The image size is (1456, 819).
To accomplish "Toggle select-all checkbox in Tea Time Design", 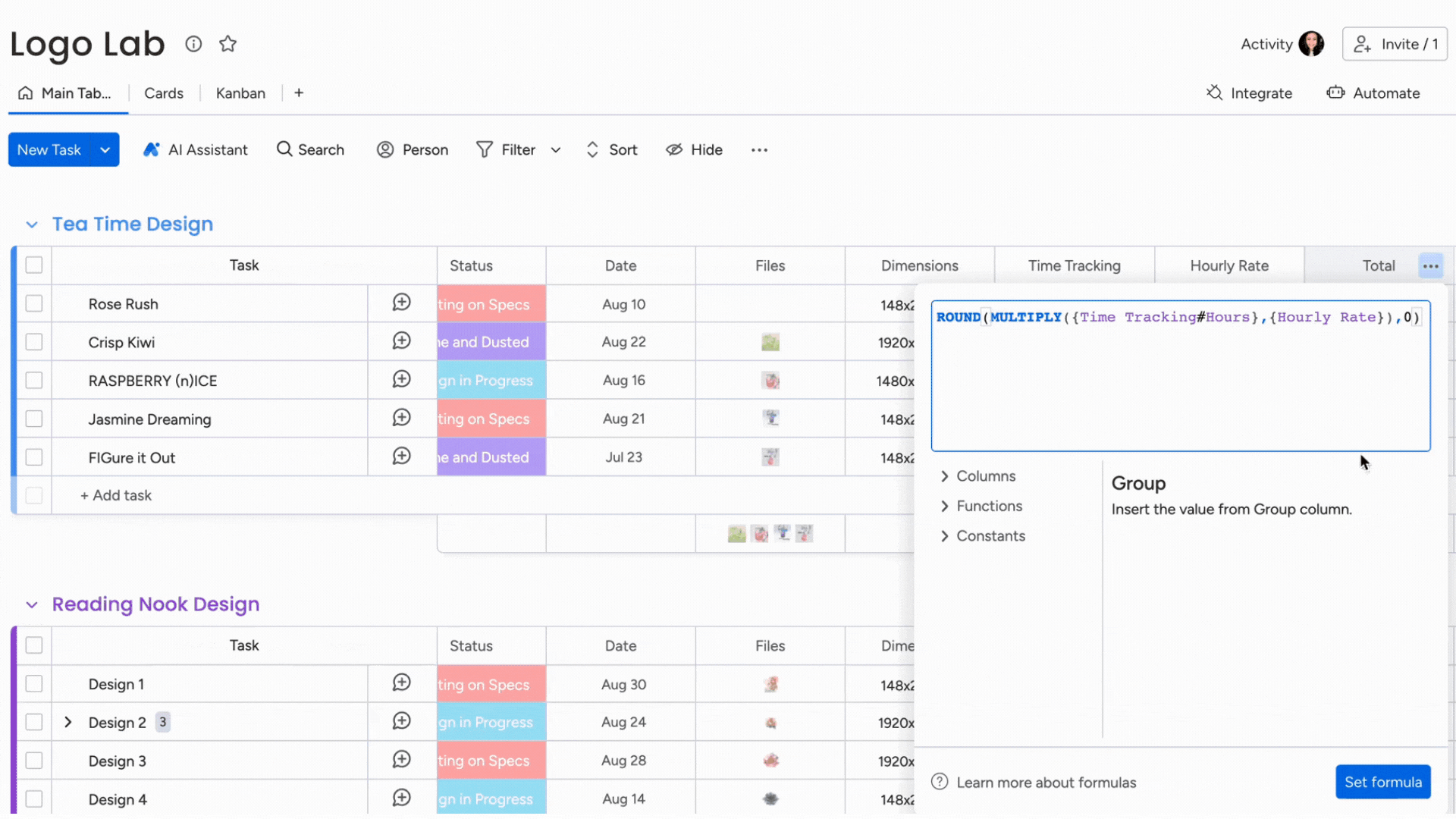I will 34,263.
